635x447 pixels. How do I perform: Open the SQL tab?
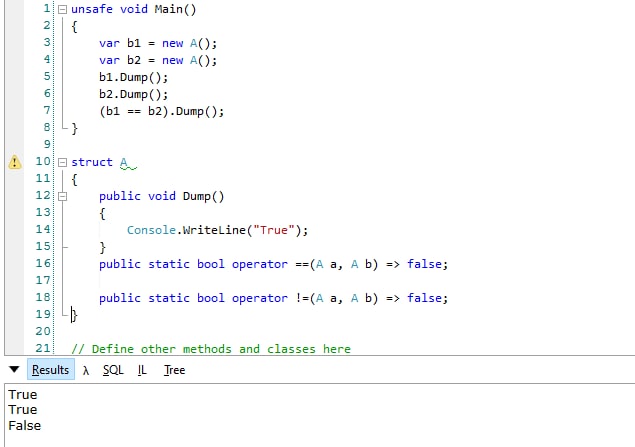pyautogui.click(x=113, y=370)
